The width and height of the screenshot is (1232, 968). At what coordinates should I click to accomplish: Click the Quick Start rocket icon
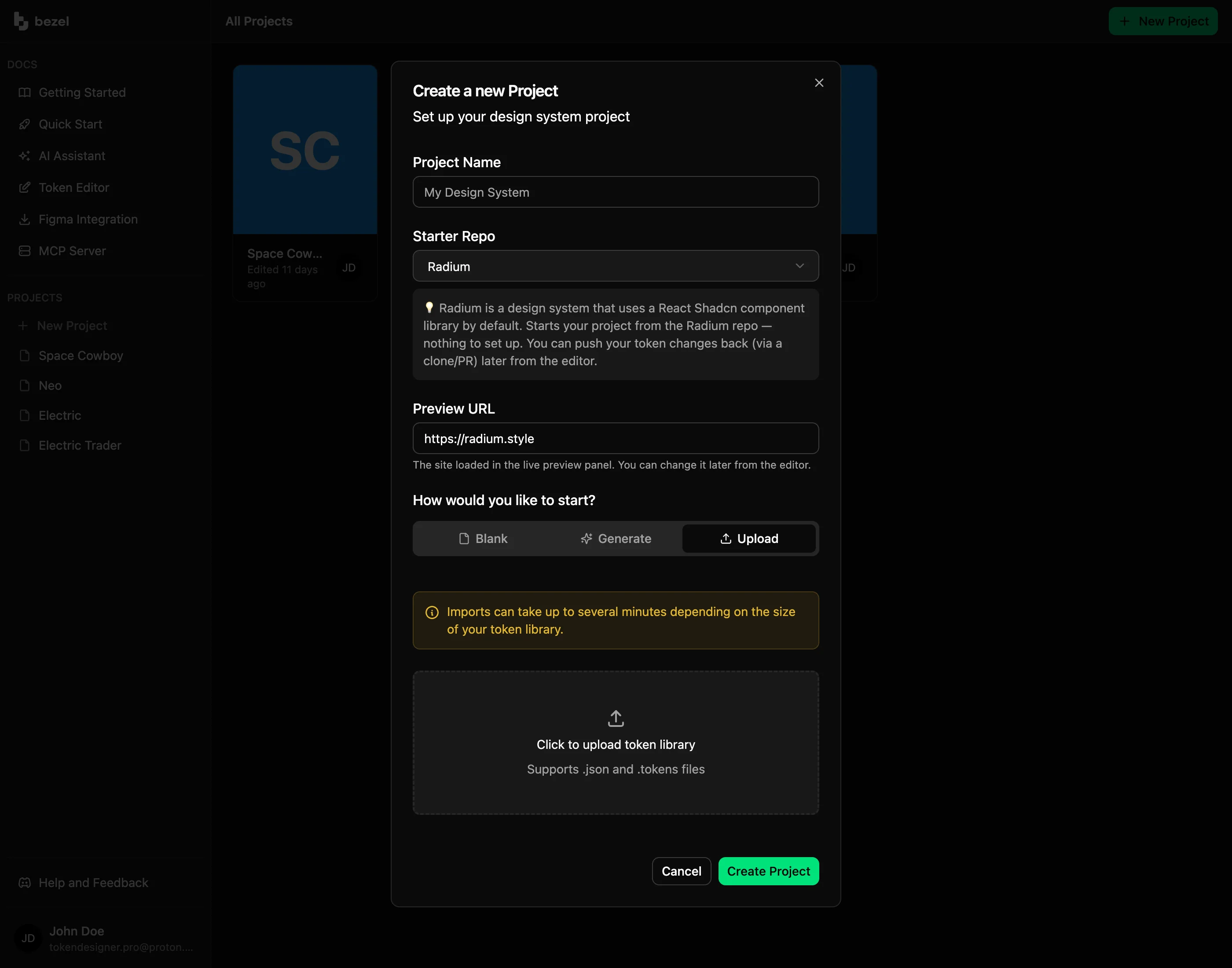click(x=24, y=124)
